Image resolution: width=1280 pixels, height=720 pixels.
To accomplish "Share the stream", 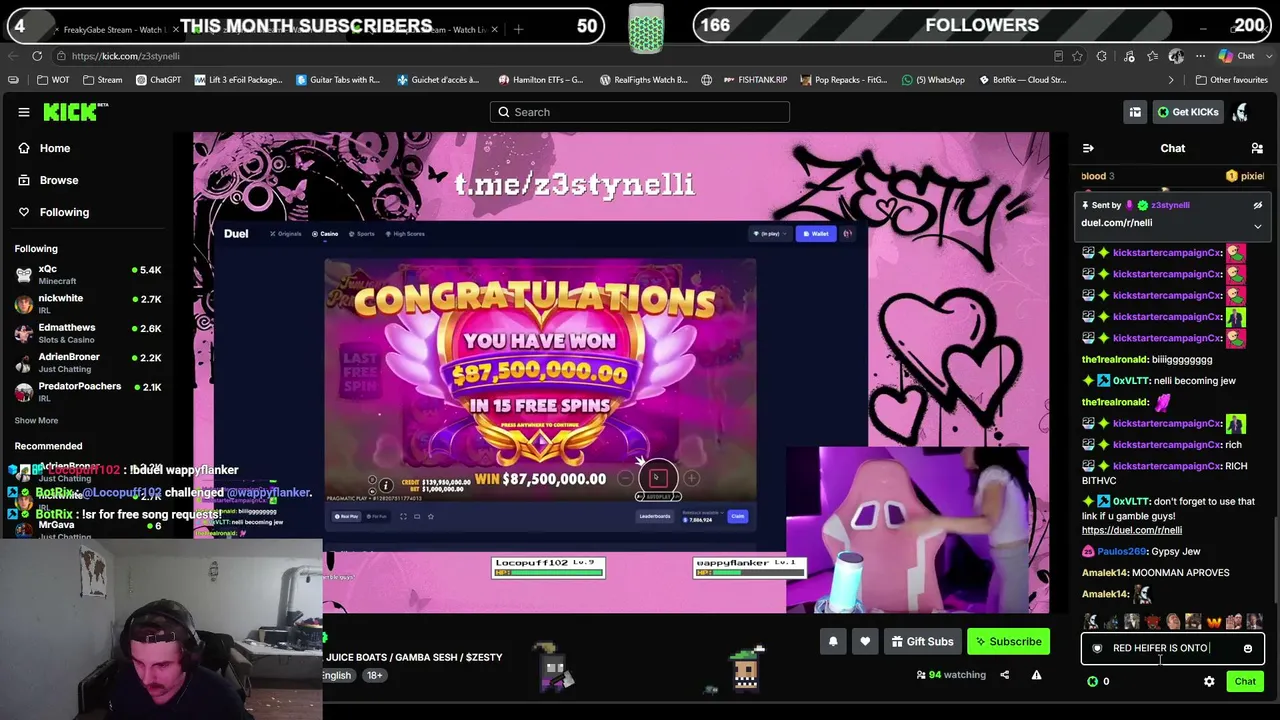I will 1004,675.
